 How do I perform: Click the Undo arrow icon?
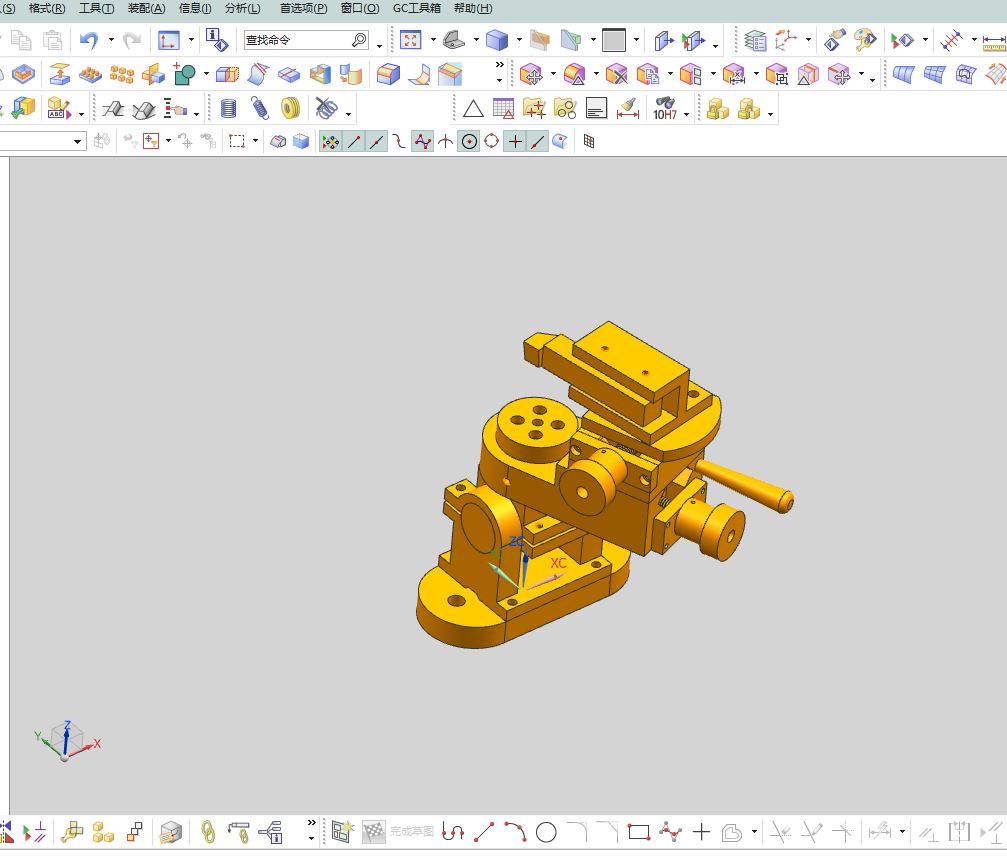pyautogui.click(x=89, y=40)
